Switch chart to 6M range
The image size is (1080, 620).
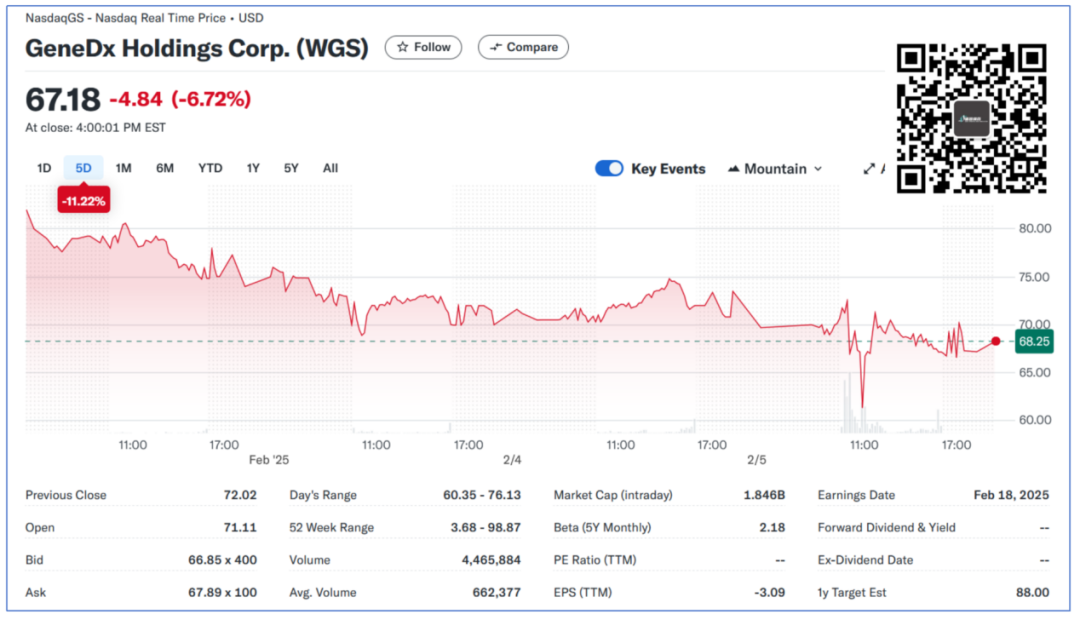click(x=165, y=168)
